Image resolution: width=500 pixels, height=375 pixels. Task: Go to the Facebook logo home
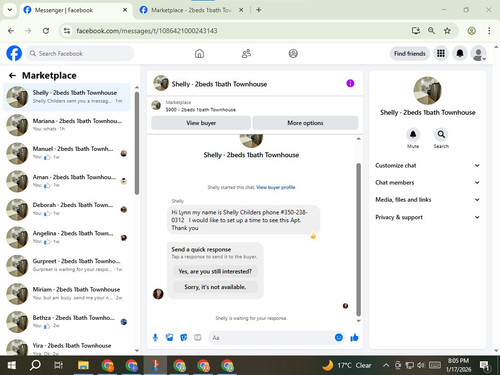[14, 53]
